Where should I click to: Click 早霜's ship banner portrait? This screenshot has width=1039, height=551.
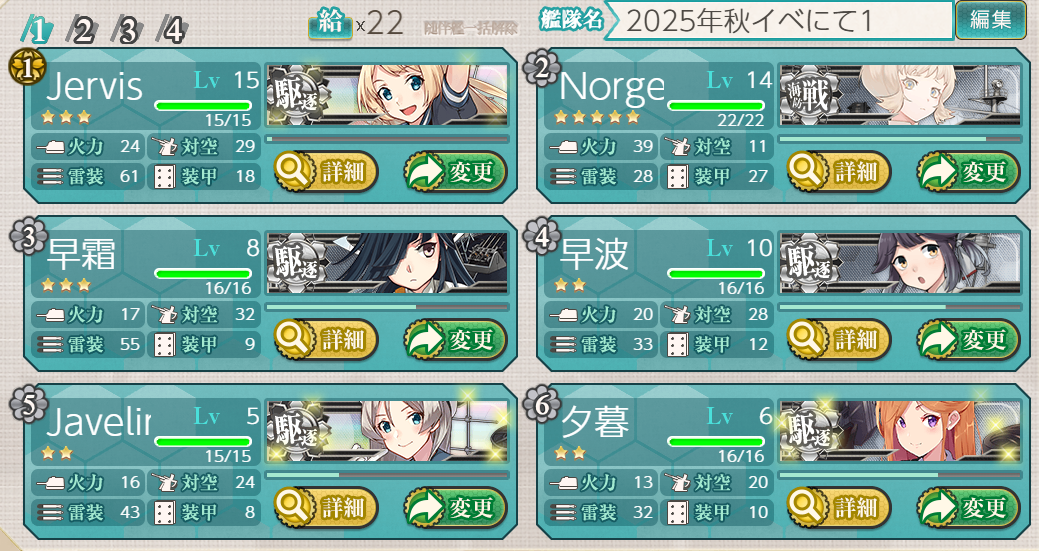click(387, 263)
